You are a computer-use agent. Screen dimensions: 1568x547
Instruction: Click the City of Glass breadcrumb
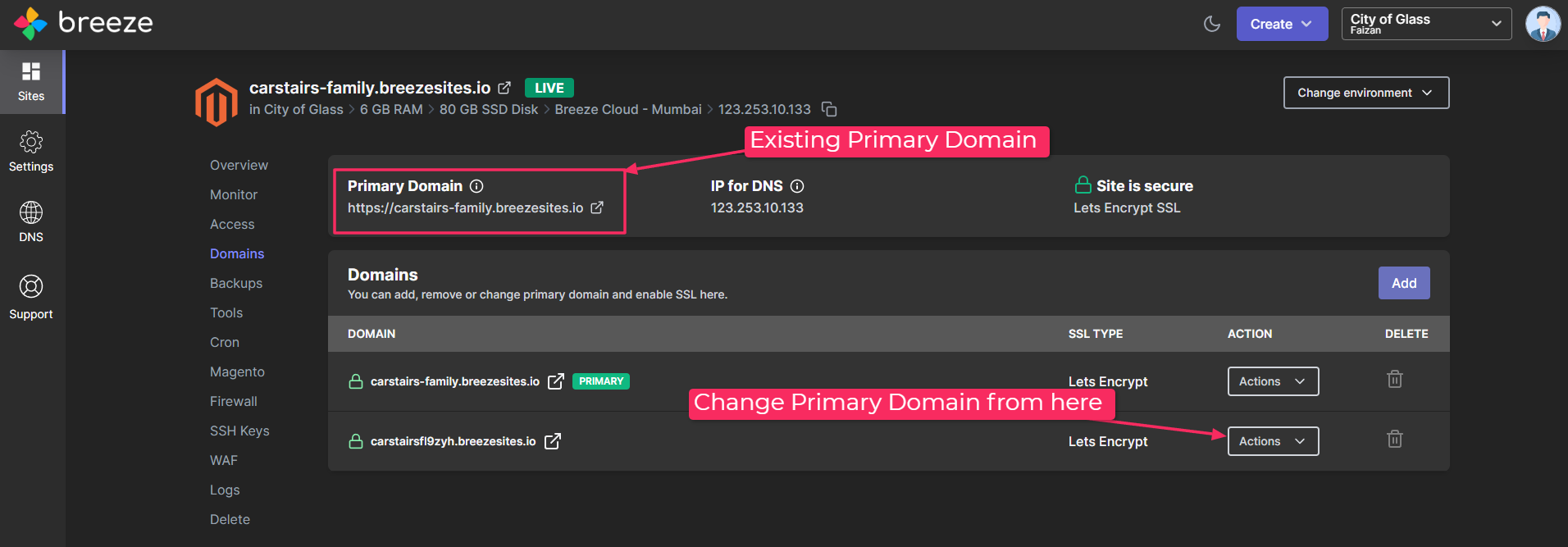click(x=303, y=109)
